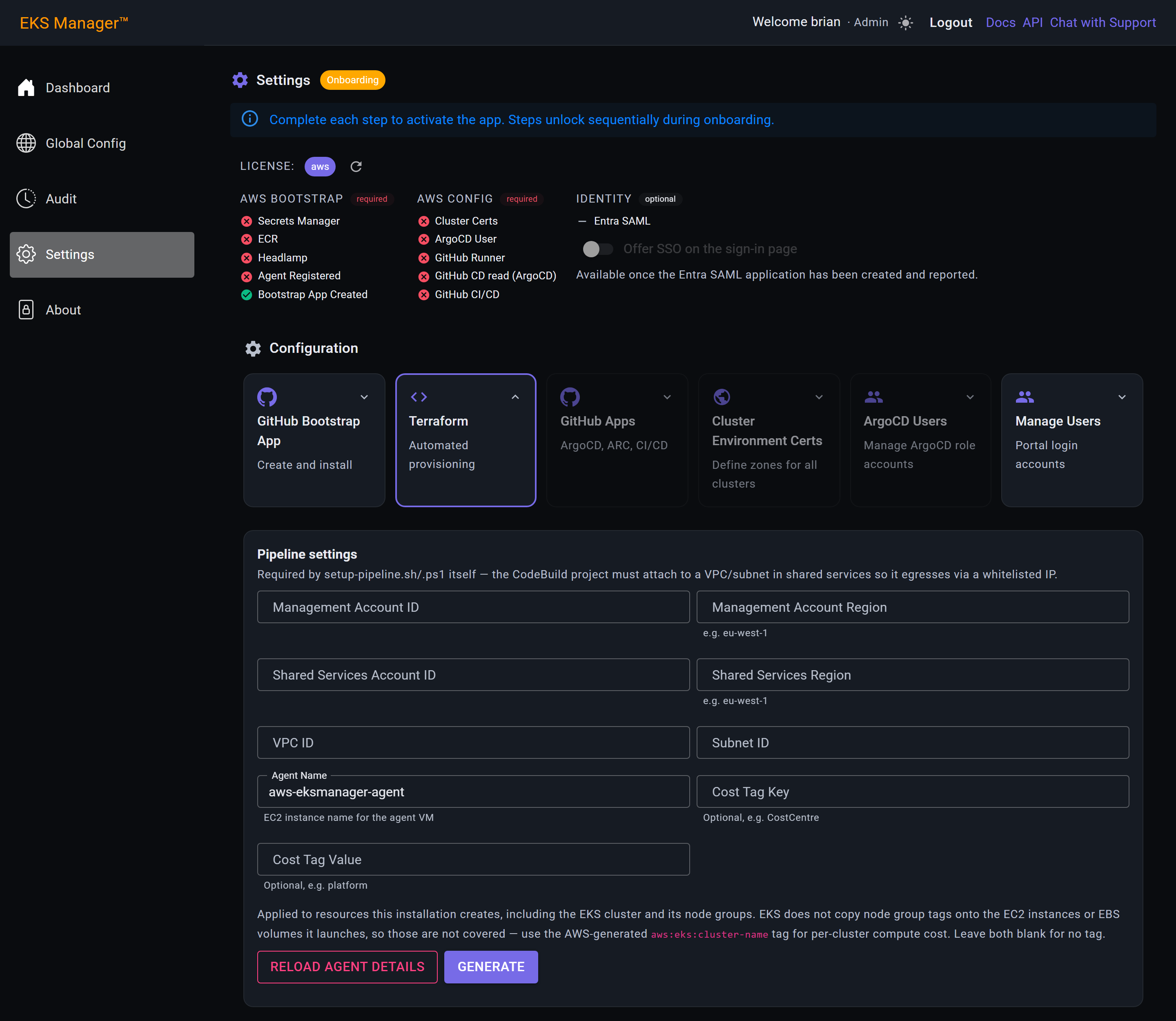The image size is (1176, 1021).
Task: Expand the GitHub Bootstrap App card chevron
Action: point(364,397)
